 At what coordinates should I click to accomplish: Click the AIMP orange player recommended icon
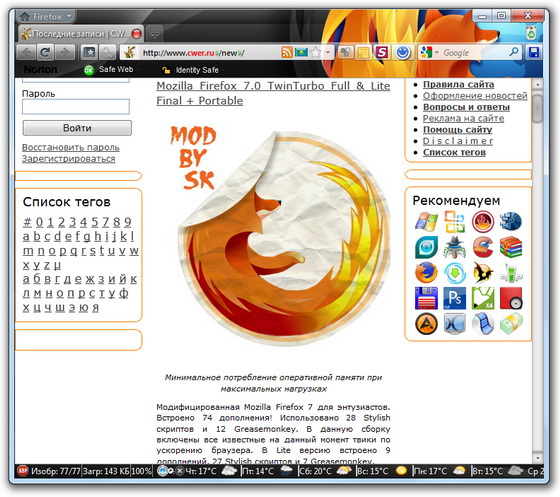(426, 324)
